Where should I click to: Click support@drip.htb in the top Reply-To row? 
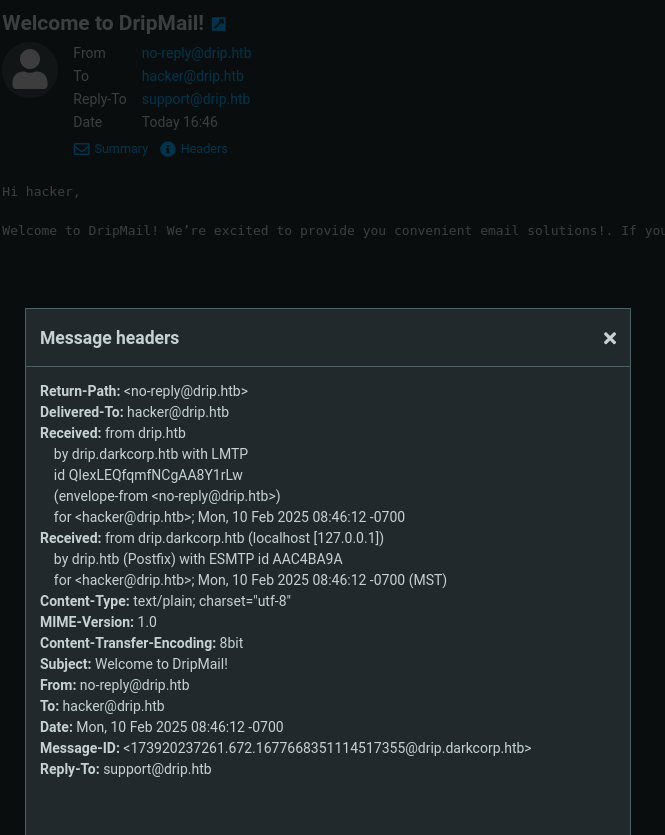pos(195,99)
